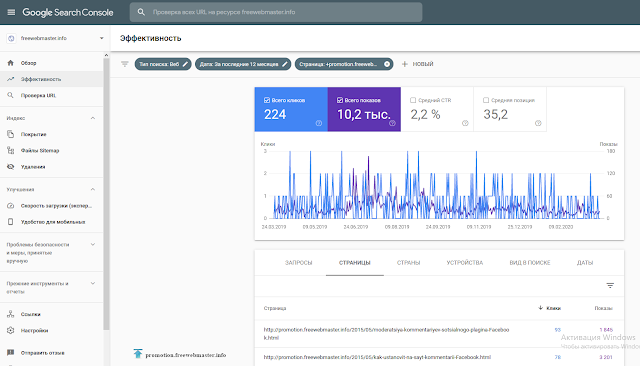Image resolution: width=640 pixels, height=366 pixels.
Task: Click the pencil icon on the Дата chip
Action: (285, 64)
